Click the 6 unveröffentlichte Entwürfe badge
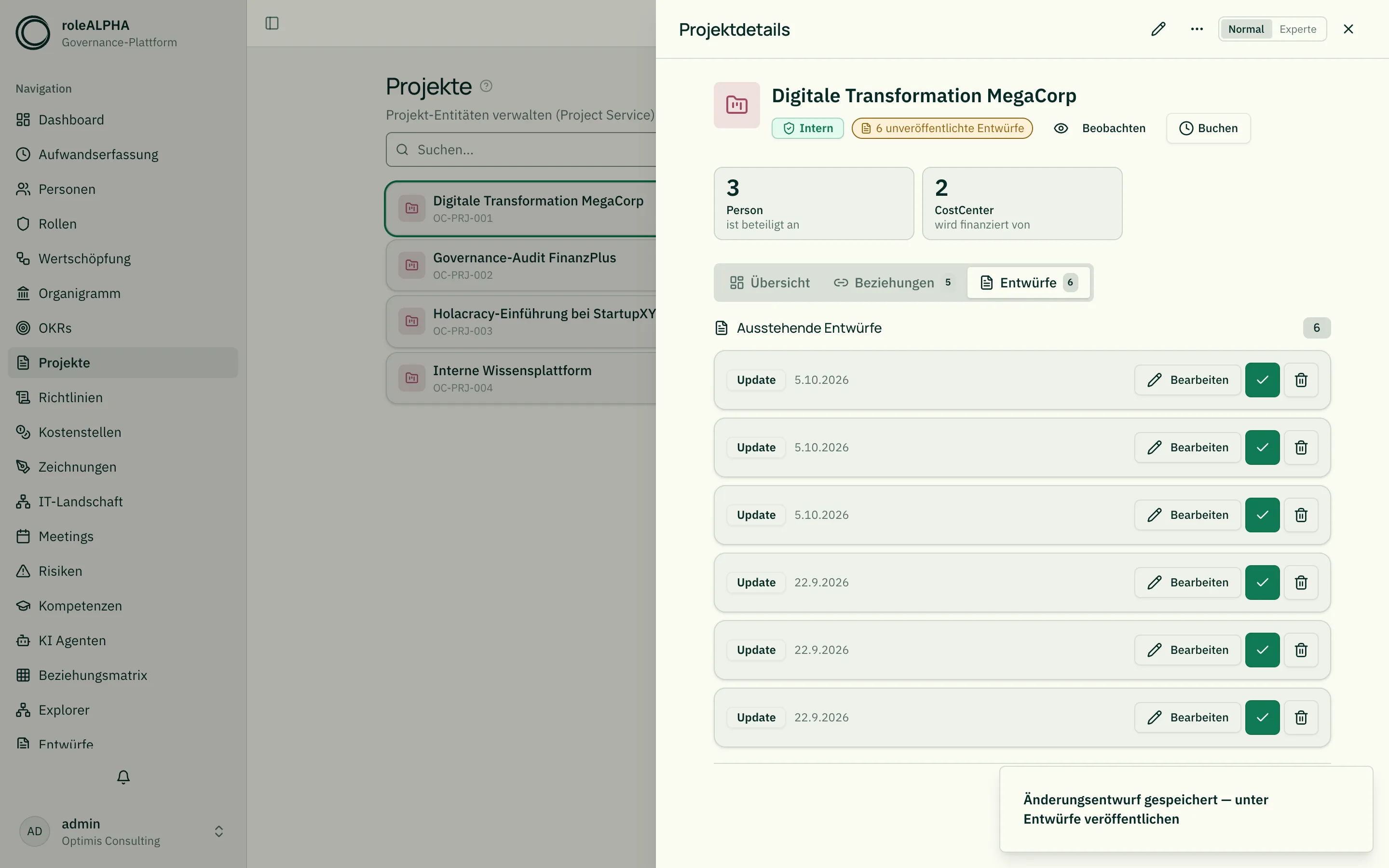This screenshot has height=868, width=1389. coord(942,128)
